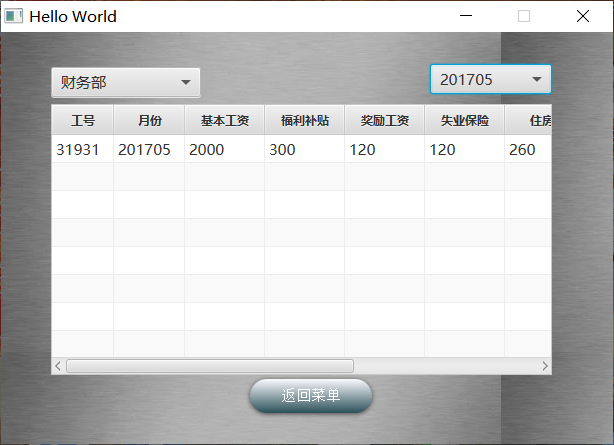Click the horizontal scrollbar left arrow
The image size is (614, 445).
point(58,366)
